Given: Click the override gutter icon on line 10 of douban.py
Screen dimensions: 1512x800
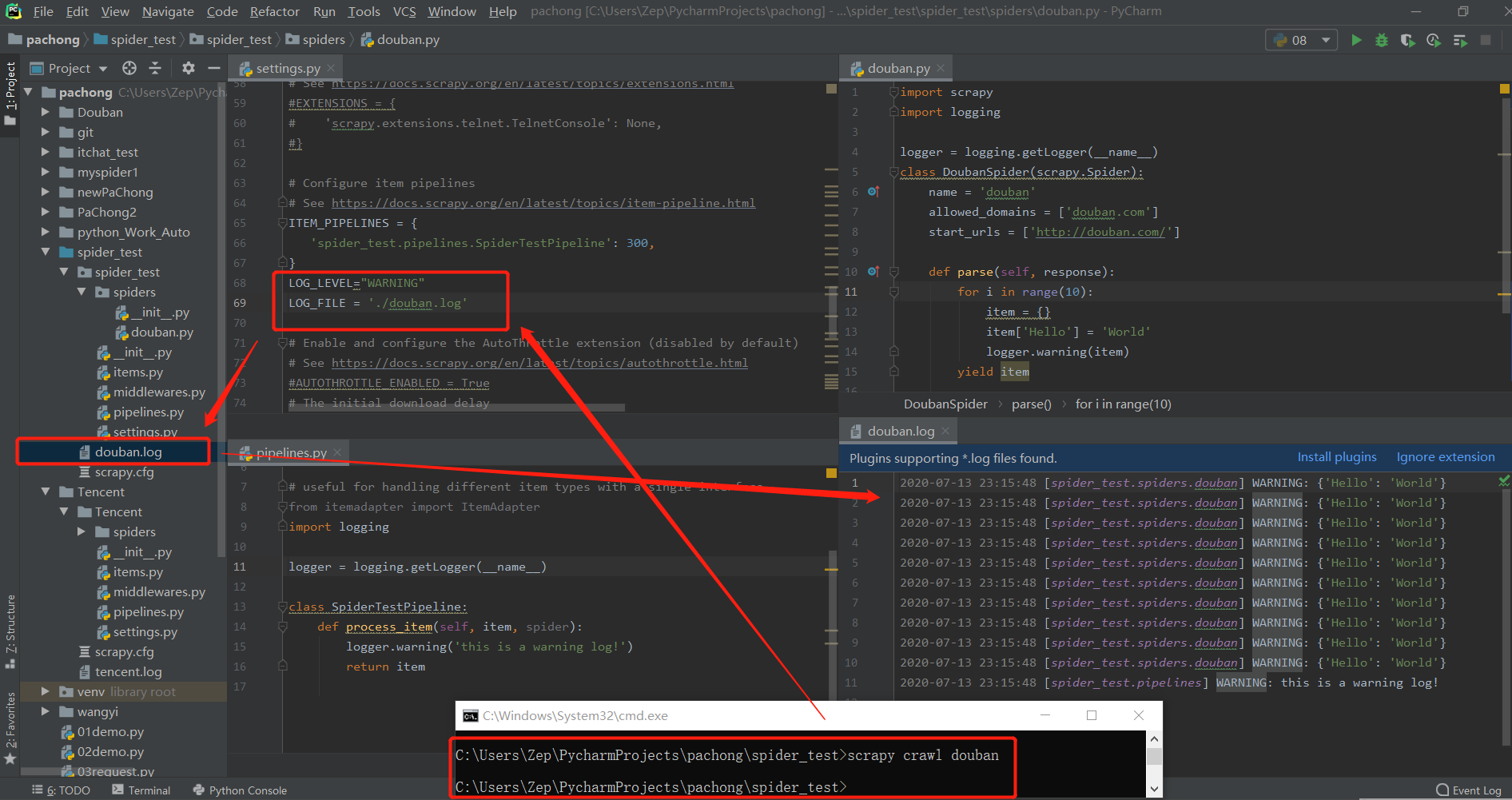Looking at the screenshot, I should [873, 272].
